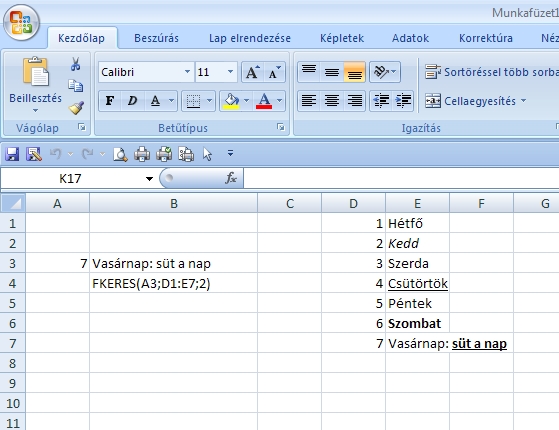Select column B header
Viewport: 559px width, 430px height.
174,203
